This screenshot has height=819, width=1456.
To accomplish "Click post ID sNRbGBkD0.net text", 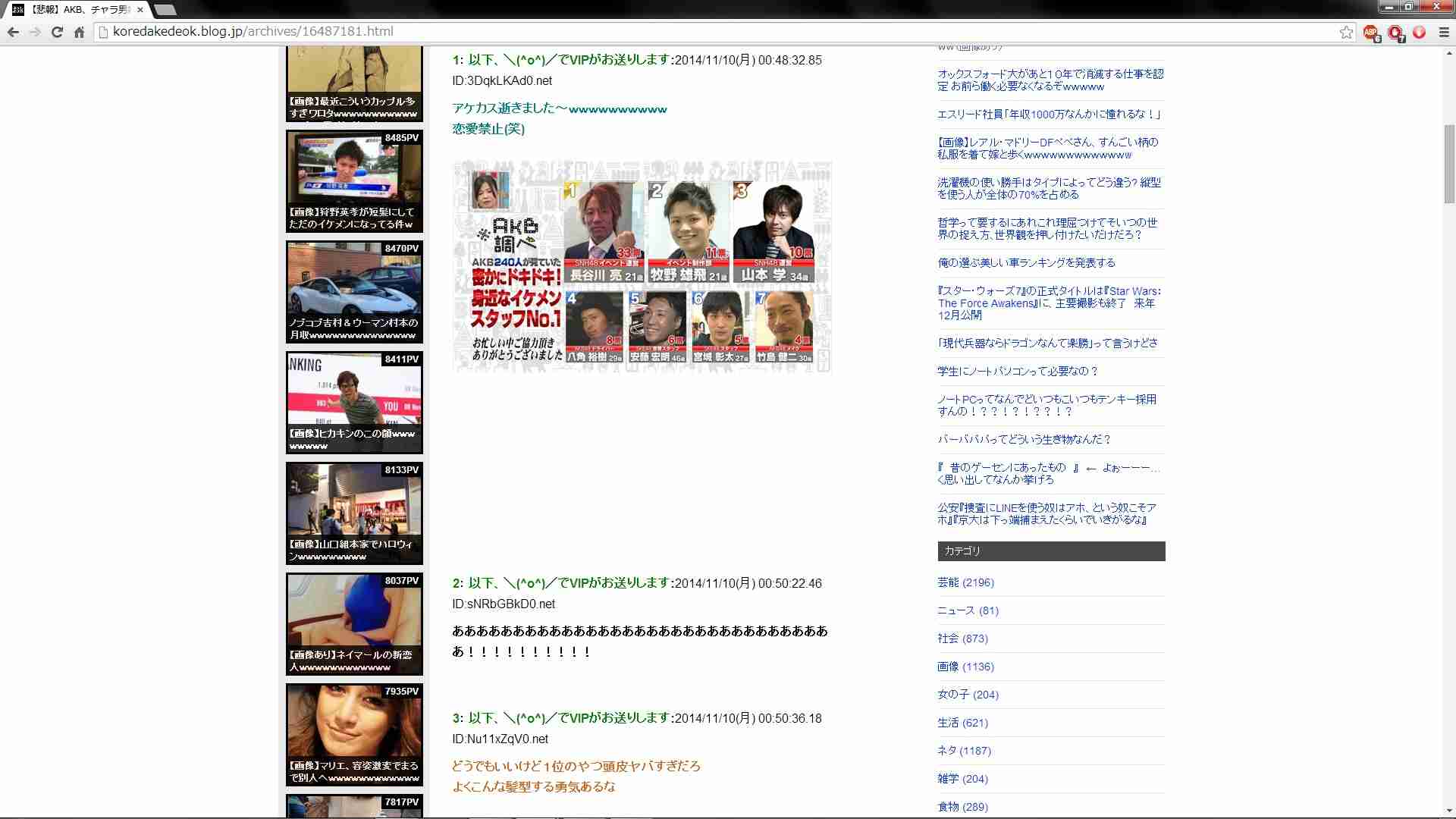I will pyautogui.click(x=504, y=604).
